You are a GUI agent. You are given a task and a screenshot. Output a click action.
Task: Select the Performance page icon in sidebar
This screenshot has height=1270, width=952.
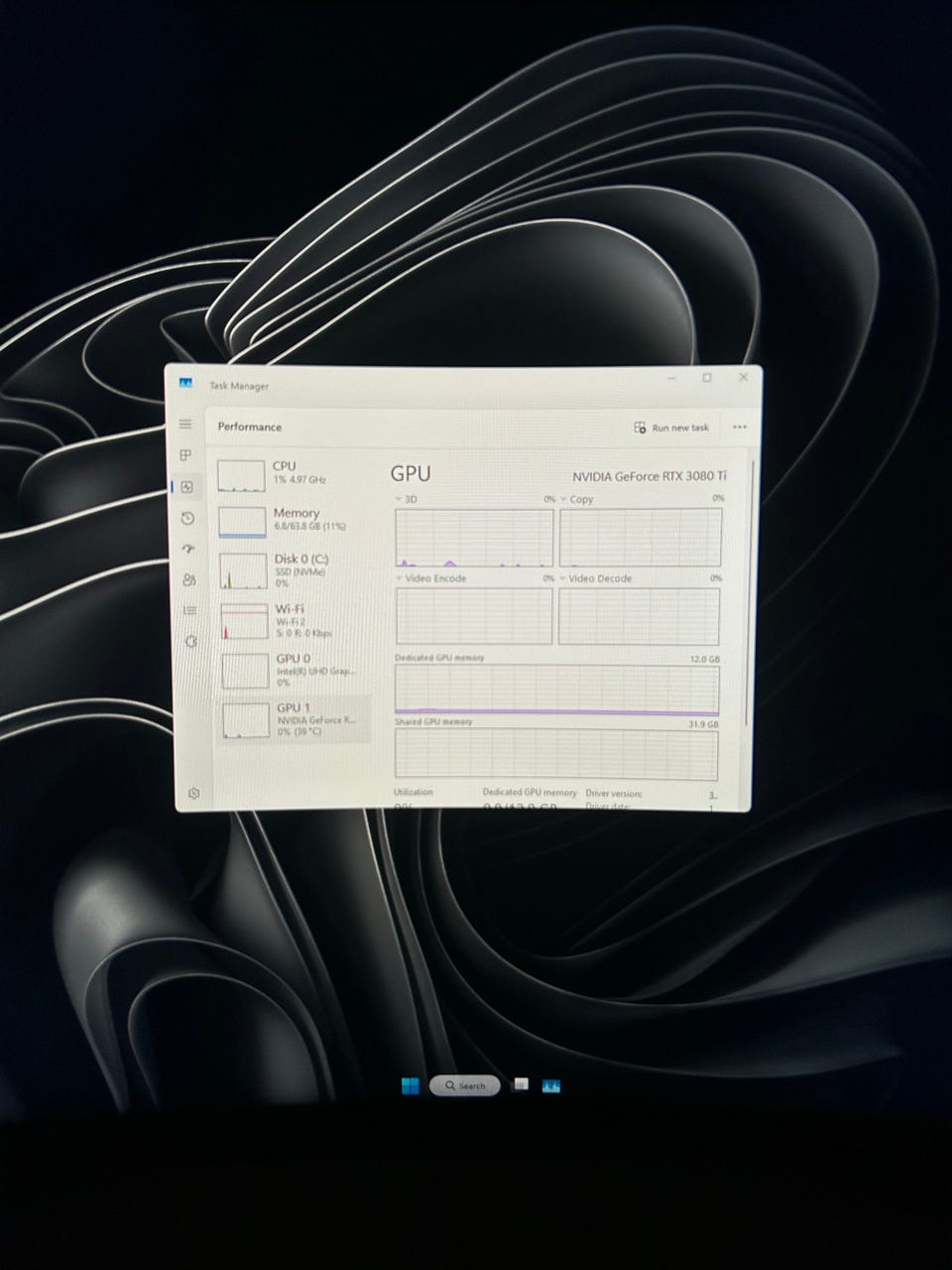click(x=186, y=486)
